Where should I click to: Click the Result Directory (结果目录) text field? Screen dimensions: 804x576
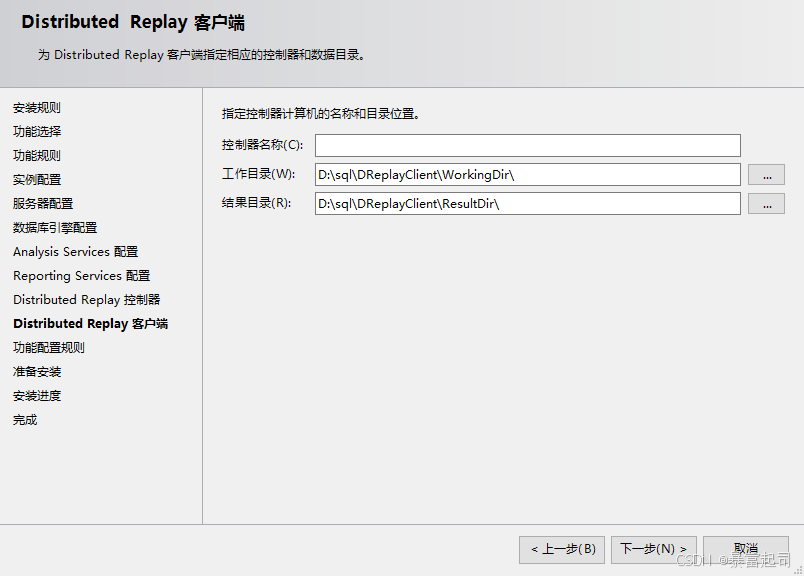coord(527,204)
